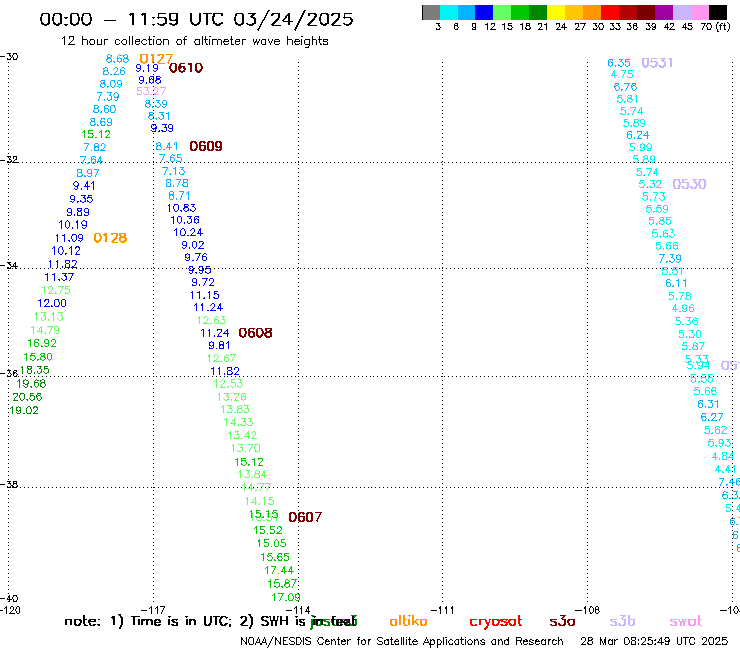
Task: Pick the red 33 ft legend swatch
Action: [x=610, y=12]
